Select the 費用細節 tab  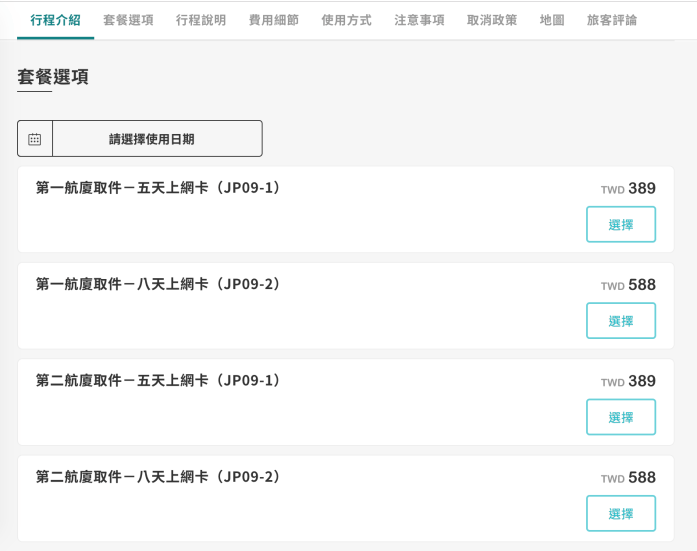tap(274, 20)
